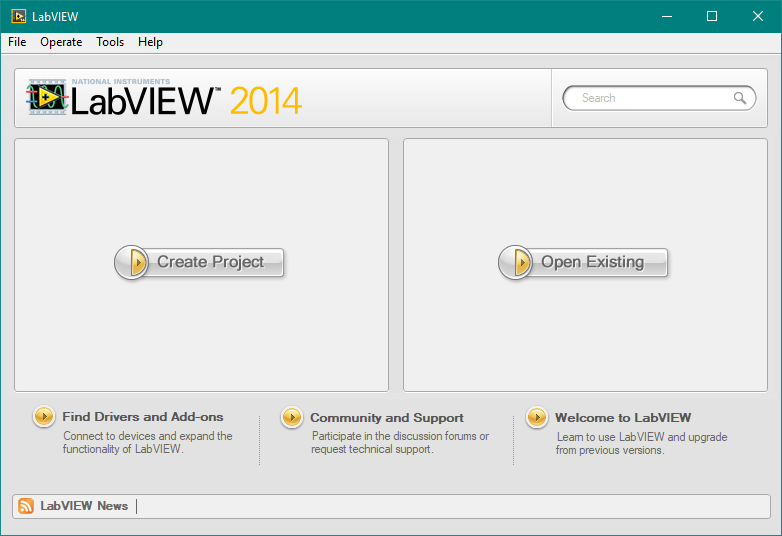Open the Operate menu

pos(61,42)
